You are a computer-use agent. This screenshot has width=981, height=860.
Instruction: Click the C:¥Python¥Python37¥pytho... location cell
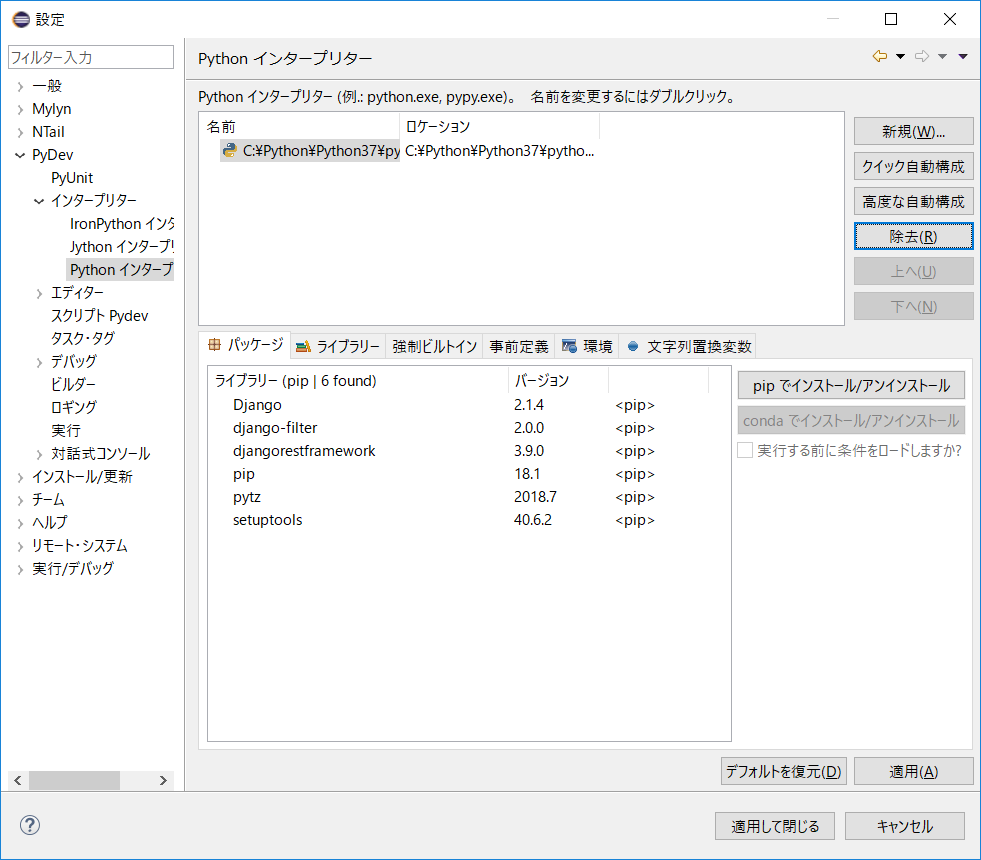click(x=499, y=151)
